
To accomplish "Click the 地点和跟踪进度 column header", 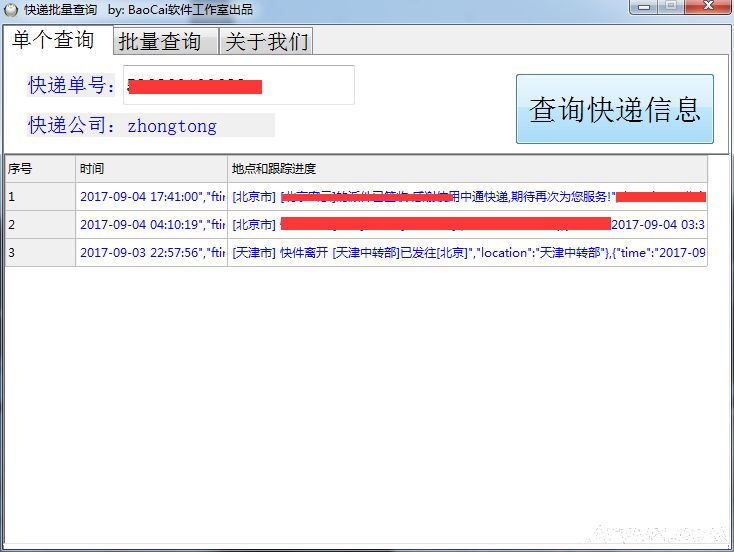I will 467,169.
